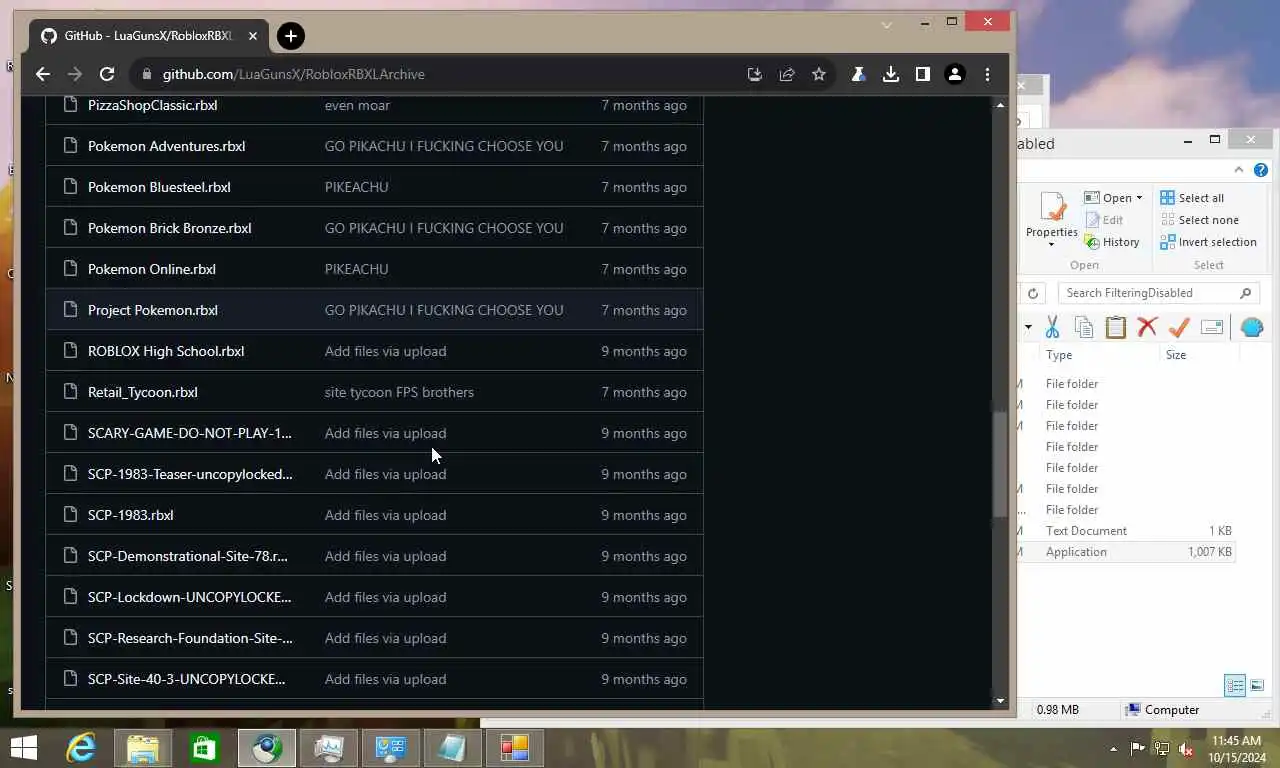Collapse the Explorer ribbon chevron
Viewport: 1280px width, 768px height.
1239,170
